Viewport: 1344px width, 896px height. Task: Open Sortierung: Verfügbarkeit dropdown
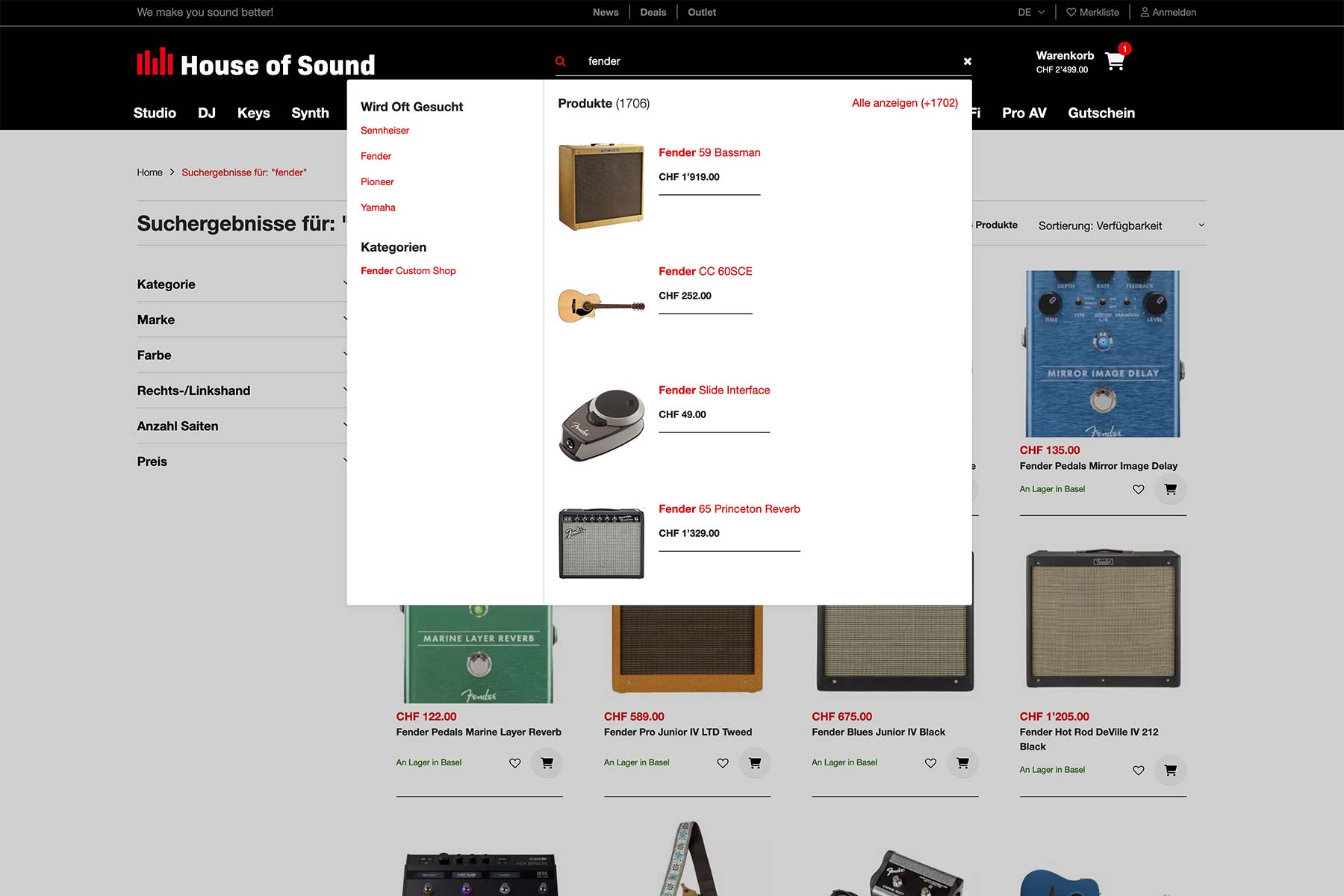pos(1121,225)
